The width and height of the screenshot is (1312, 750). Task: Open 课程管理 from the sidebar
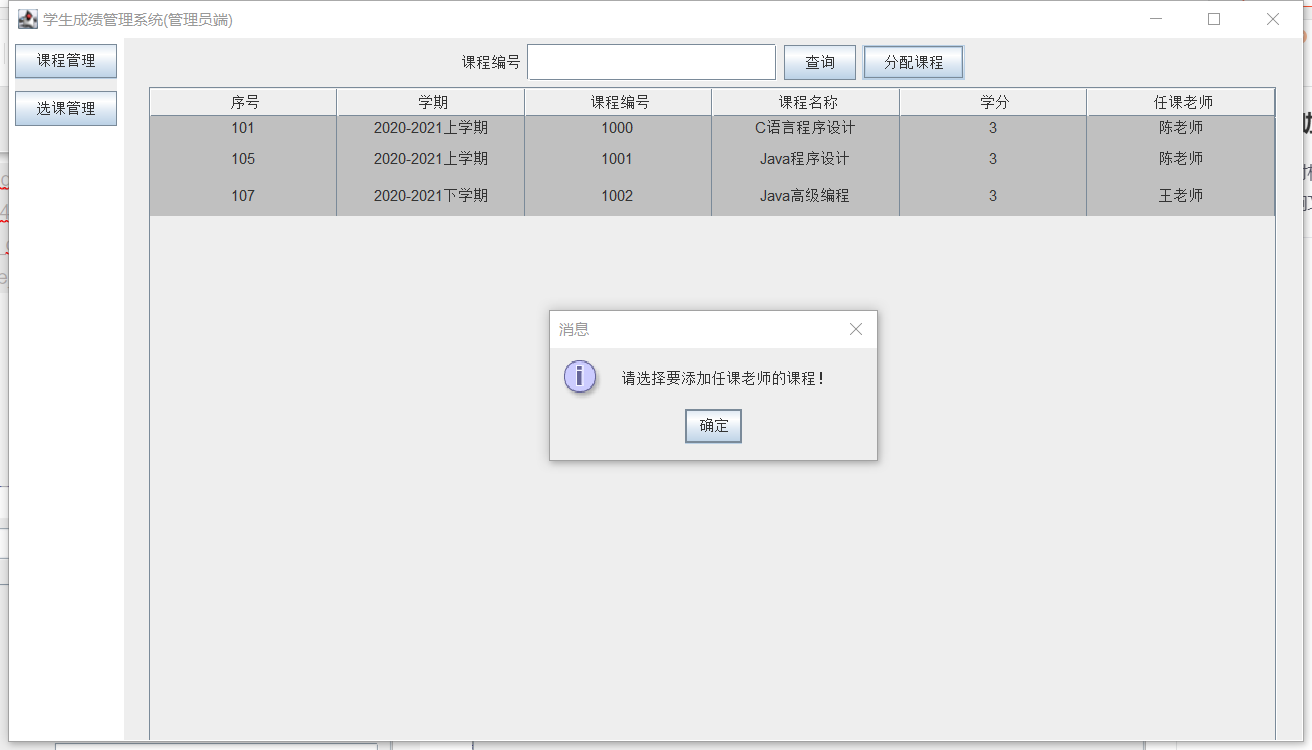coord(66,61)
